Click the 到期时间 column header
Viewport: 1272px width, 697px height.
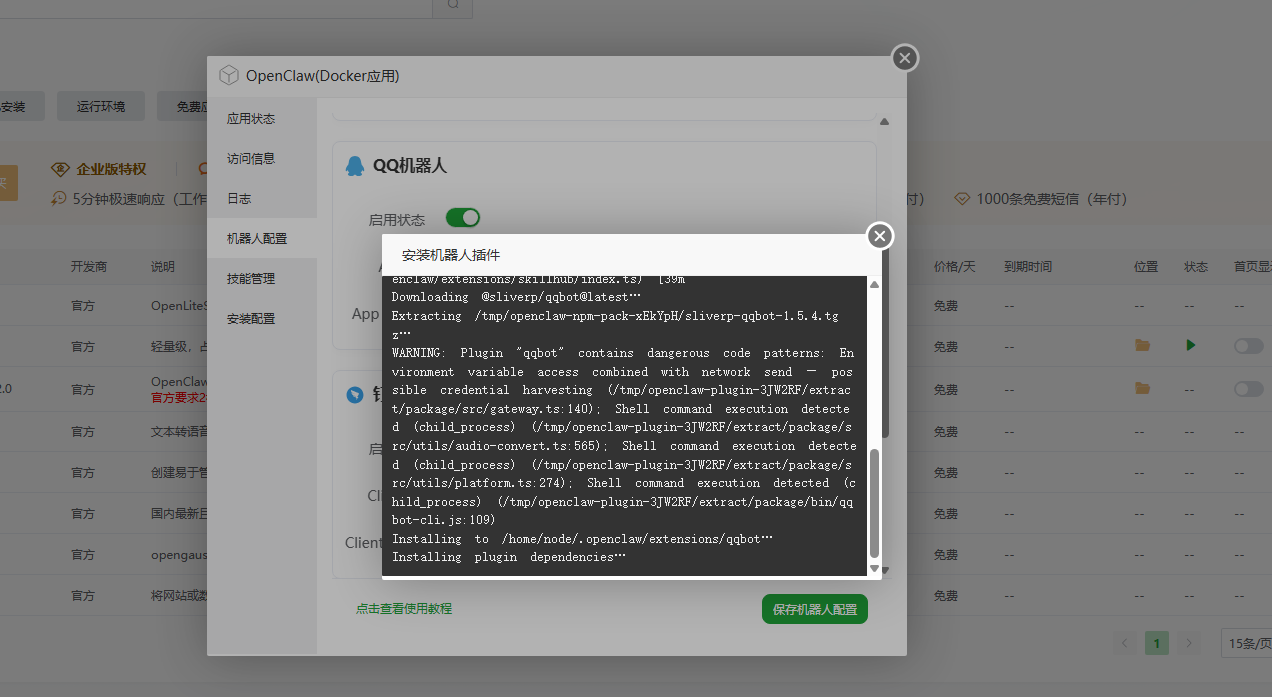(x=1028, y=266)
